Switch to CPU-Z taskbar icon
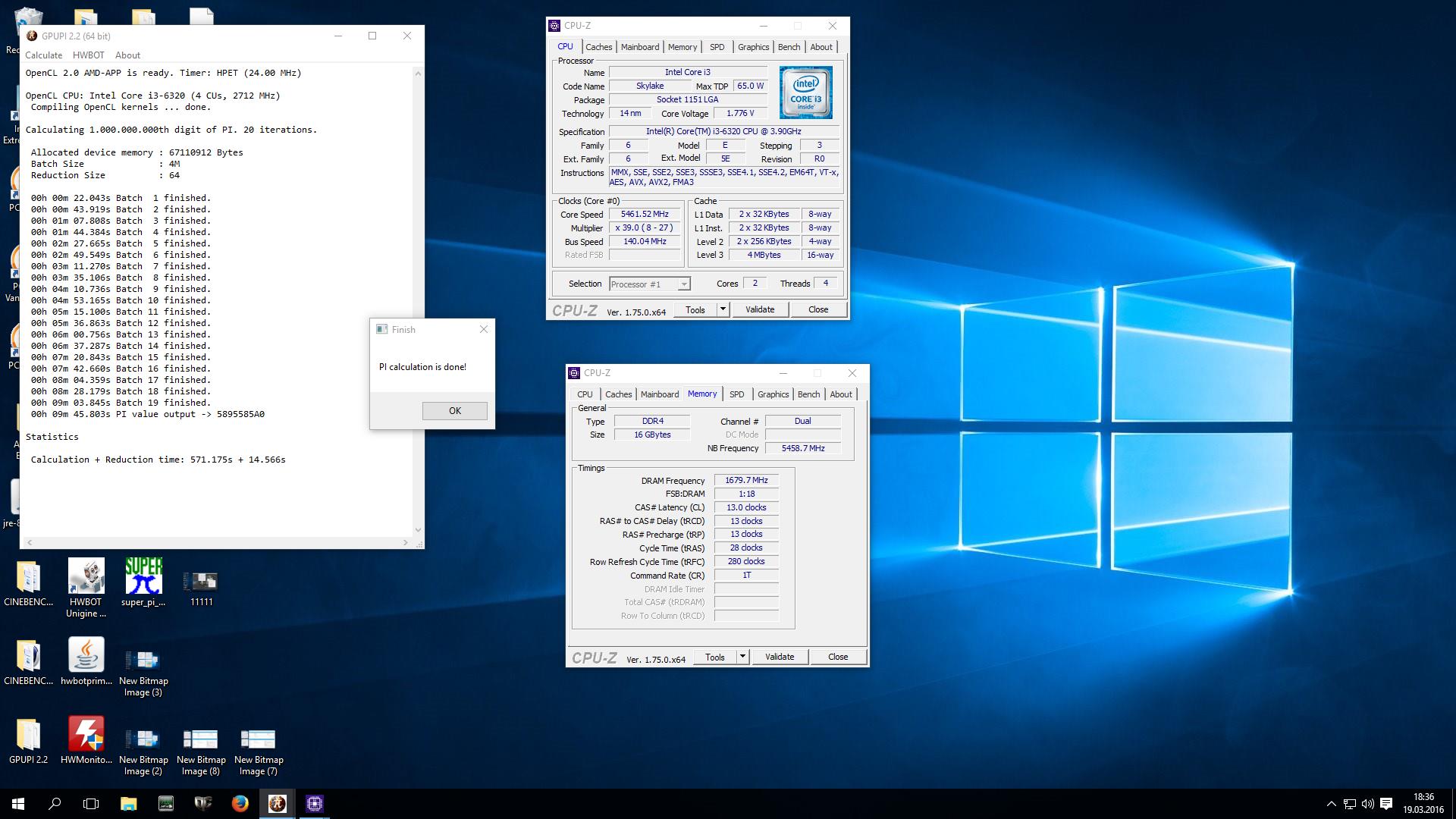The height and width of the screenshot is (819, 1456). pos(315,804)
